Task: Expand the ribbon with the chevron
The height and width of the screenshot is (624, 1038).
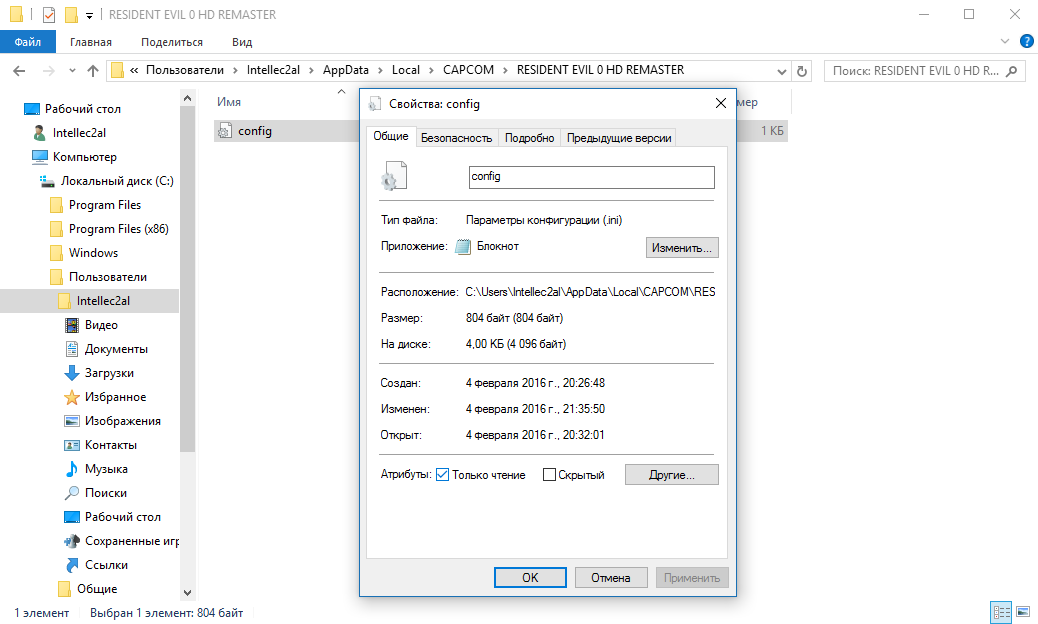Action: coord(1004,41)
